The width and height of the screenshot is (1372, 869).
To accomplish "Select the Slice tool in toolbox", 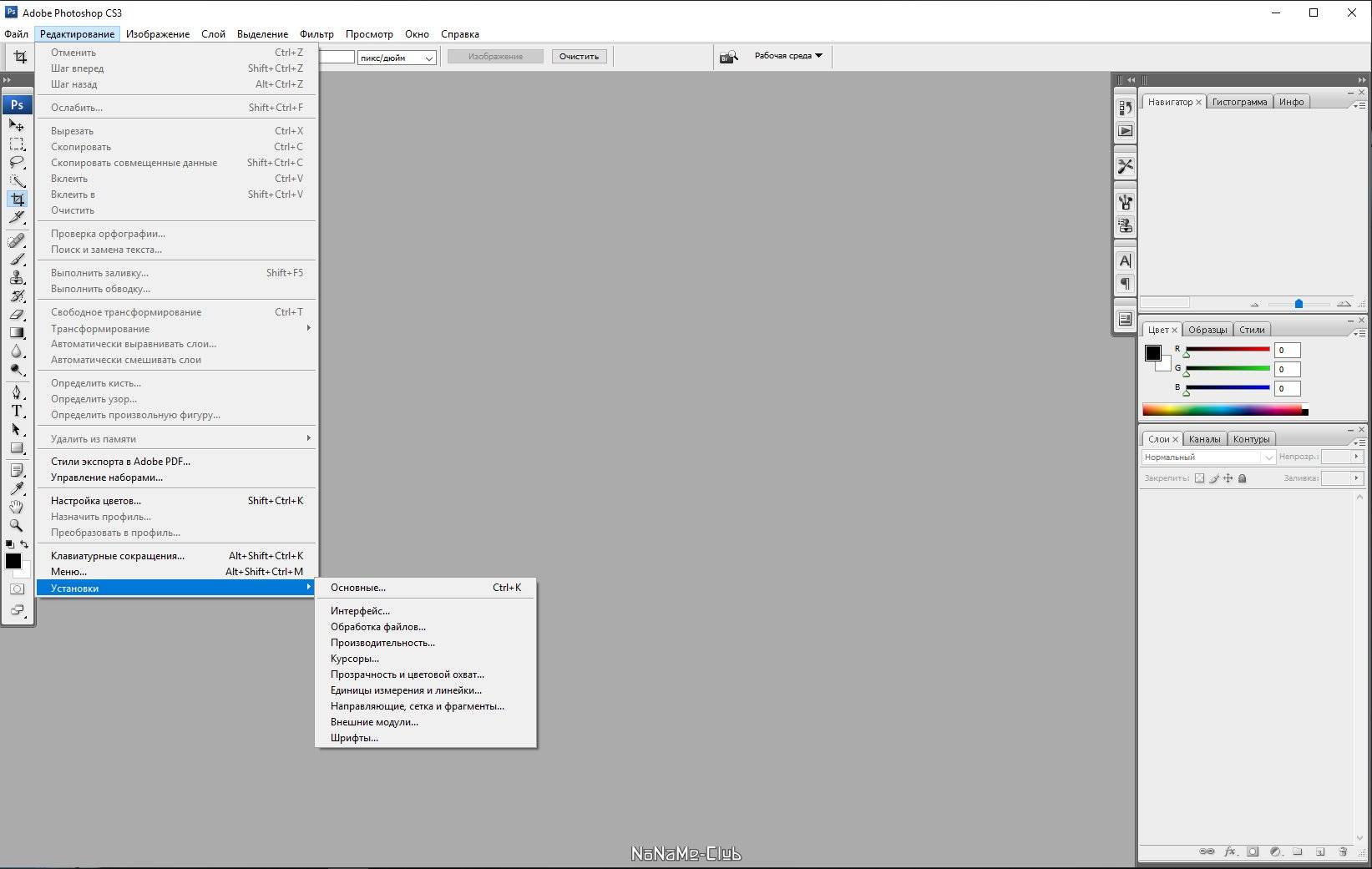I will 17,217.
